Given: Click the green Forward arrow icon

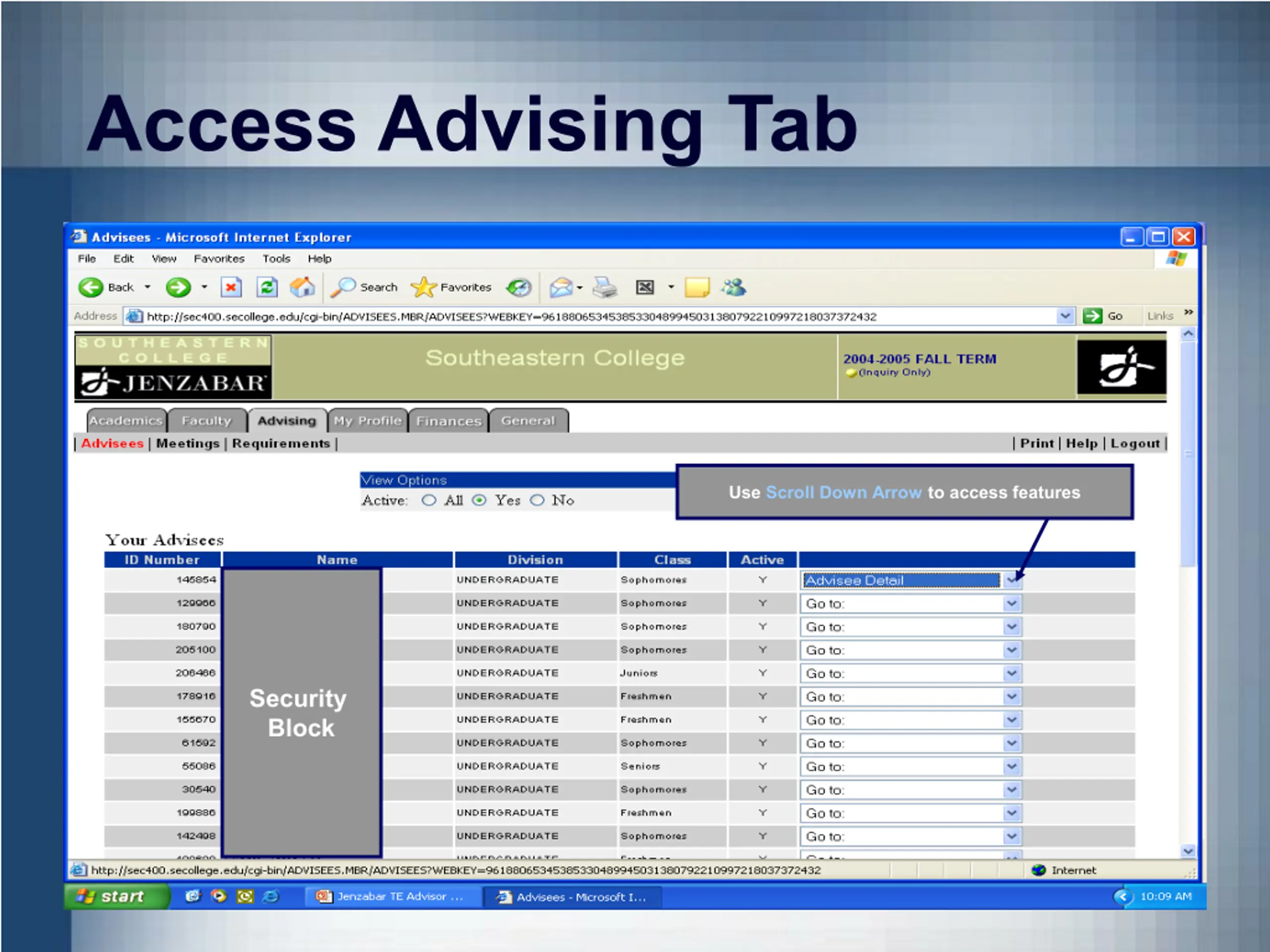Looking at the screenshot, I should 178,287.
